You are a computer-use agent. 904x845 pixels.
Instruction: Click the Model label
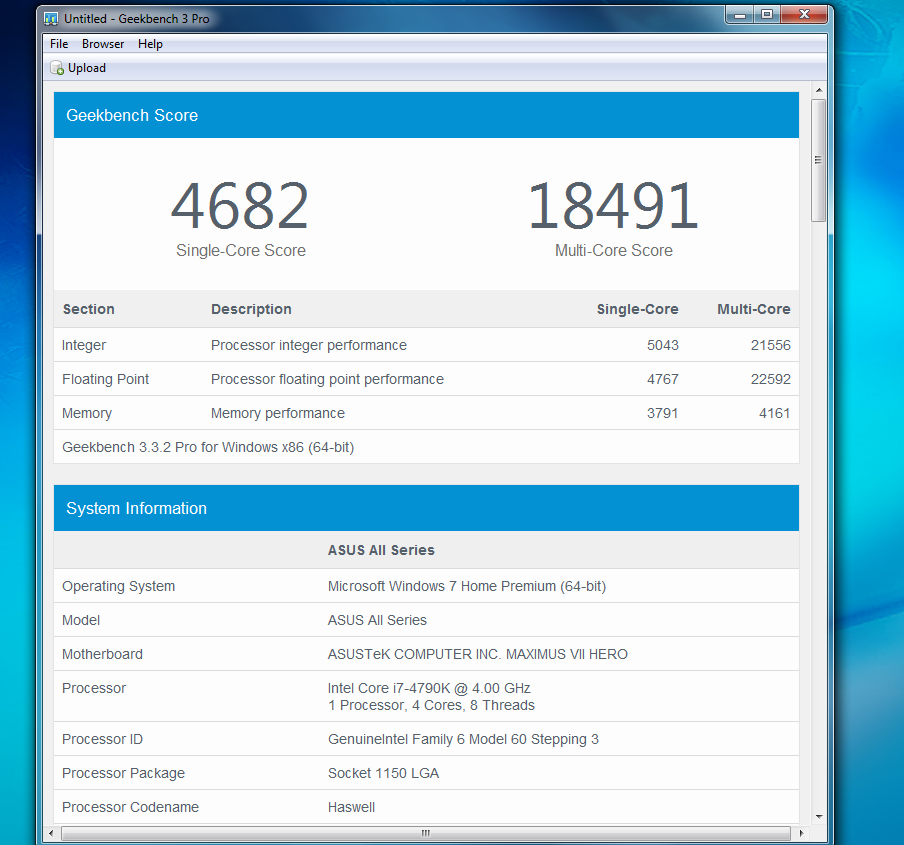point(81,620)
